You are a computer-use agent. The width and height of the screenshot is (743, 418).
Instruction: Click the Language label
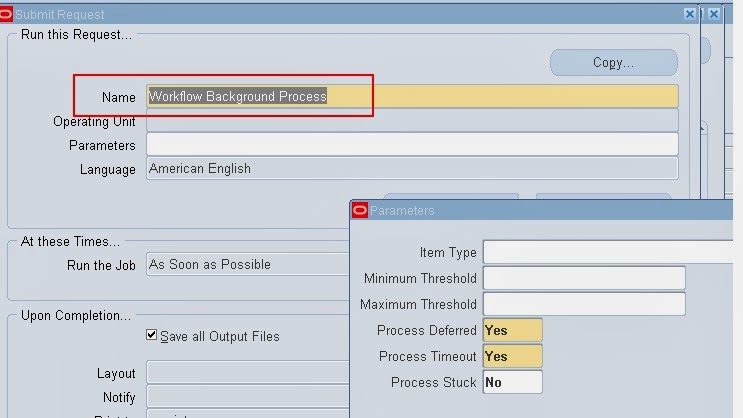pyautogui.click(x=108, y=170)
